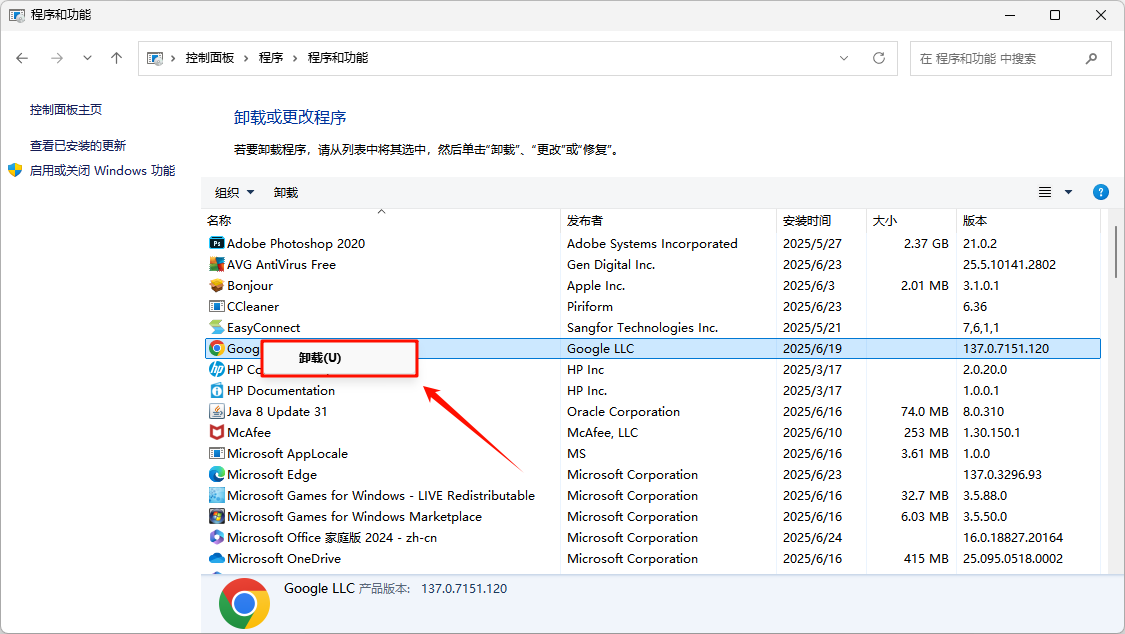Open recent locations dropdown chevron
The height and width of the screenshot is (634, 1125).
(x=87, y=58)
